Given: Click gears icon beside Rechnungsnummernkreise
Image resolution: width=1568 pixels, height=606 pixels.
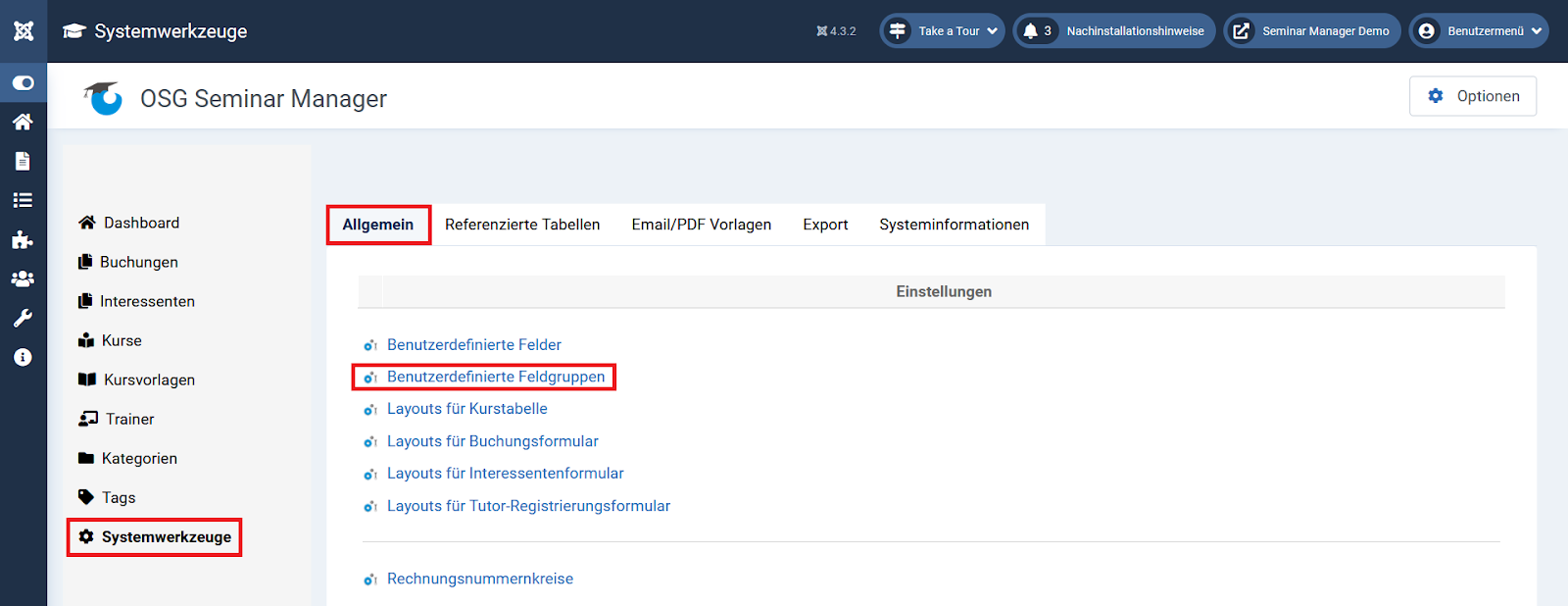Looking at the screenshot, I should tap(370, 580).
